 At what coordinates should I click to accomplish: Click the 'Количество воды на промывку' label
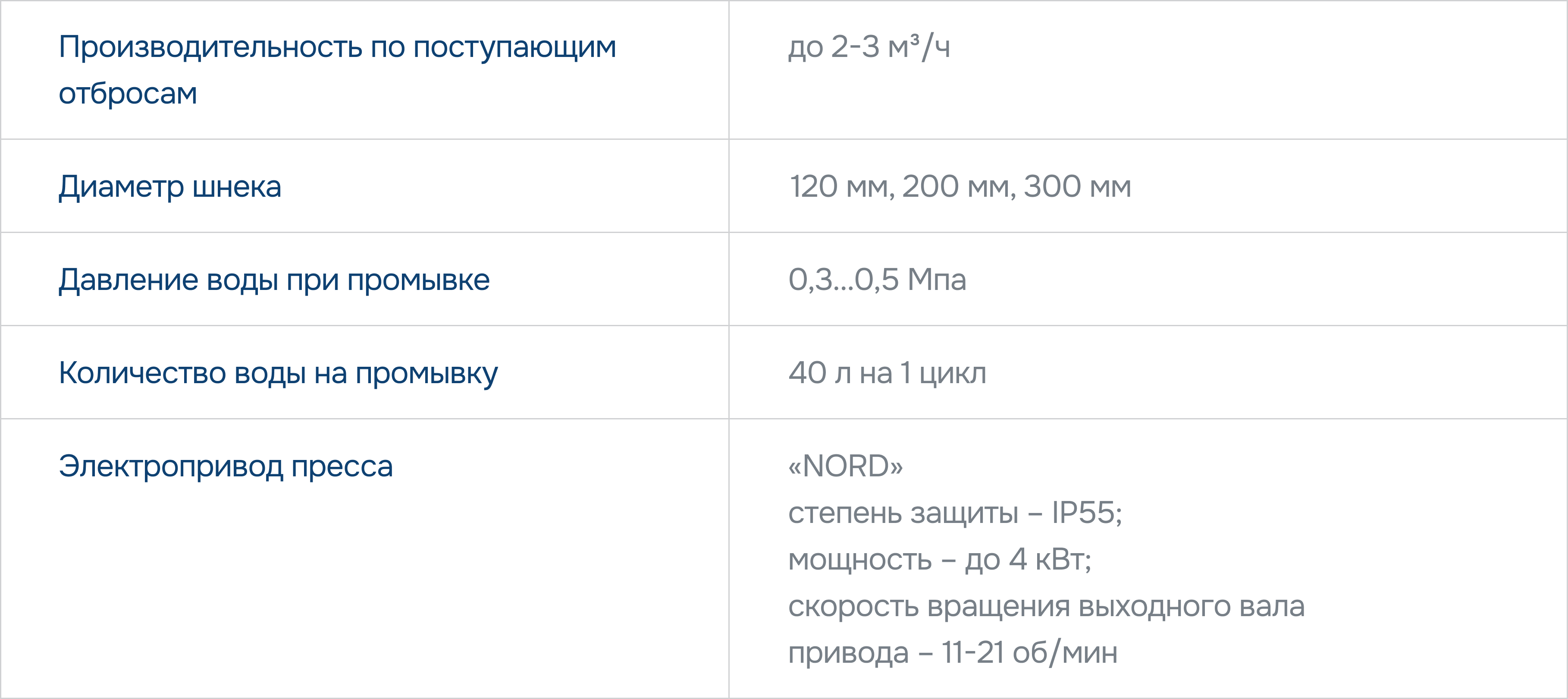click(x=278, y=373)
